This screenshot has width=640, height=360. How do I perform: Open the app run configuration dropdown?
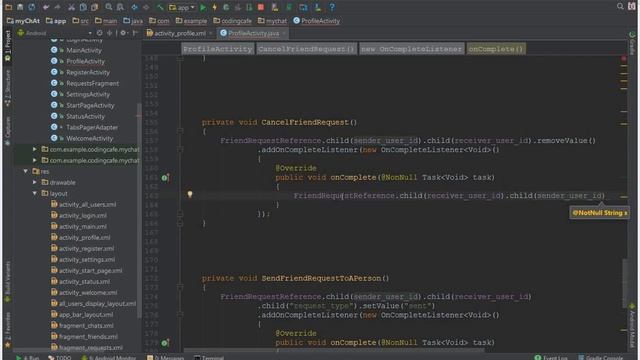(x=182, y=7)
